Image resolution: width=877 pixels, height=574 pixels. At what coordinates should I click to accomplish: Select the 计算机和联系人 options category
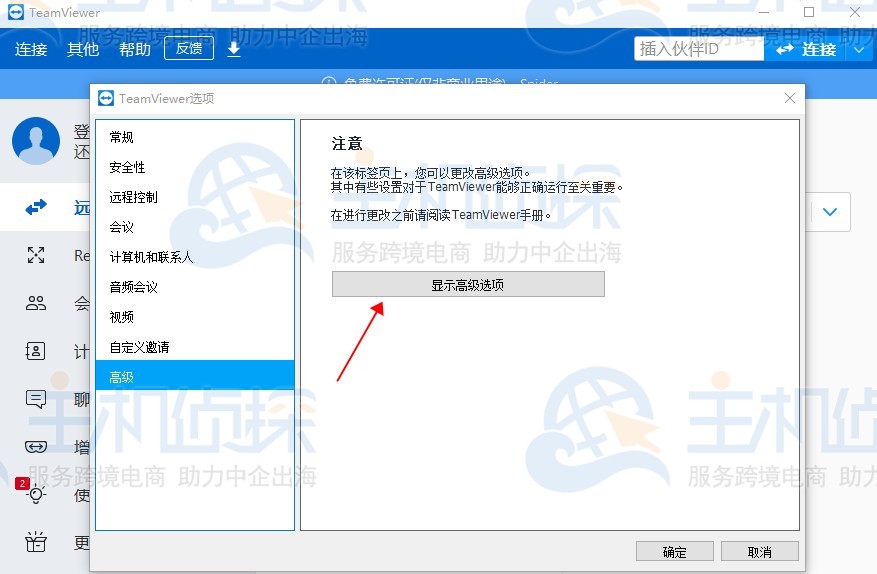[195, 257]
